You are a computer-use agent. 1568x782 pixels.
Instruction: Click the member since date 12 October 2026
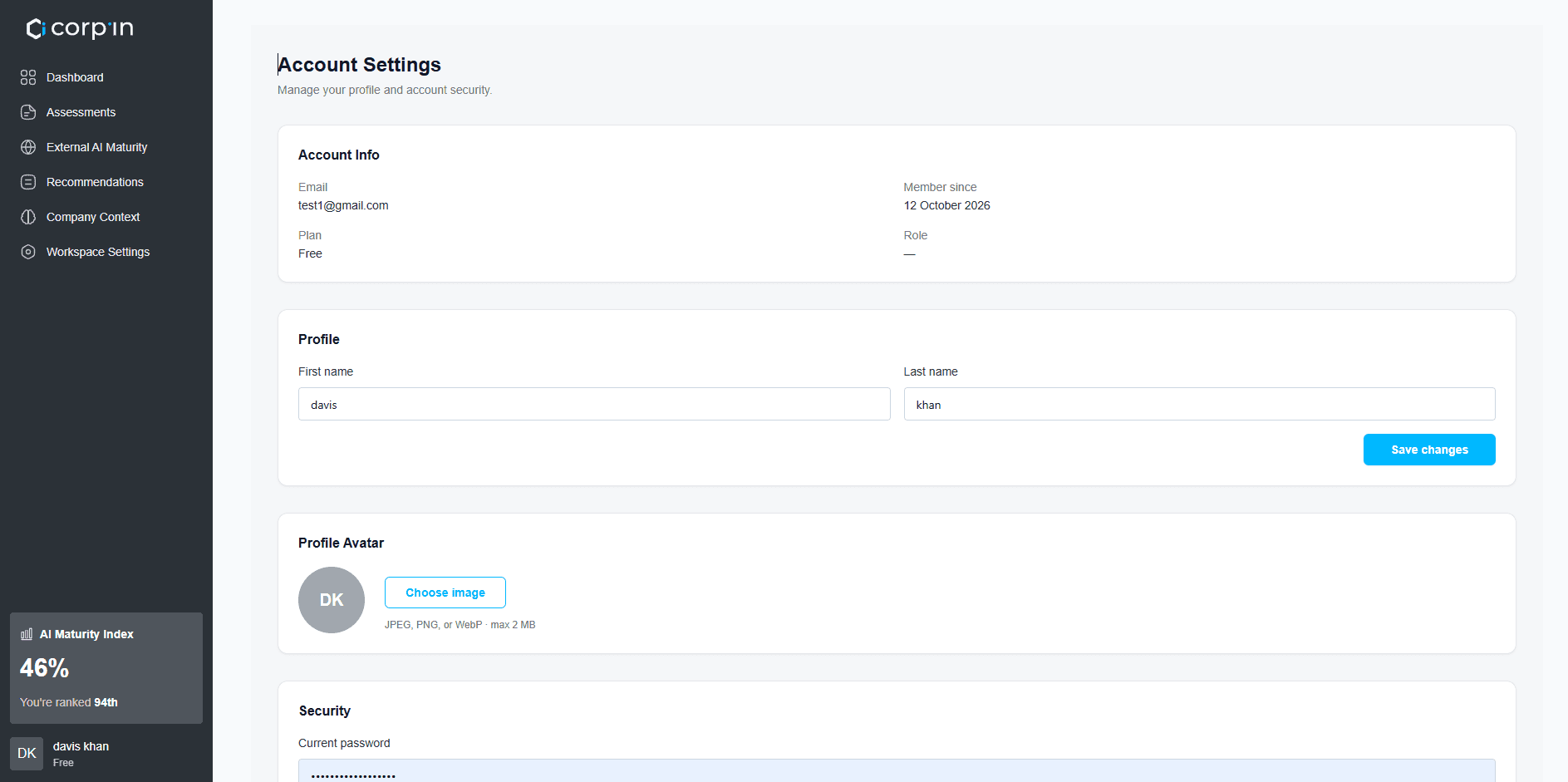[947, 205]
